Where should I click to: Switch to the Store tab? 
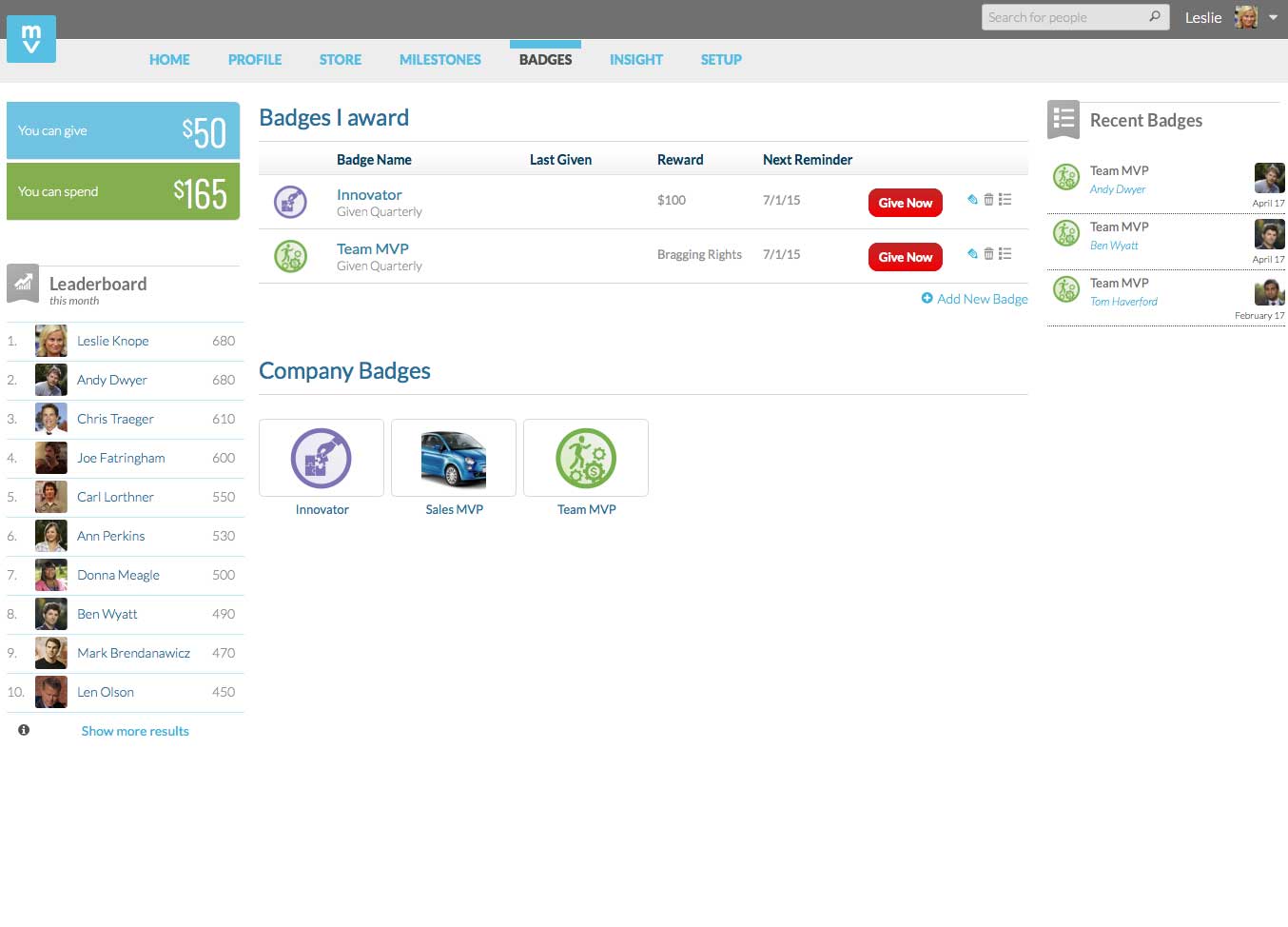[340, 60]
